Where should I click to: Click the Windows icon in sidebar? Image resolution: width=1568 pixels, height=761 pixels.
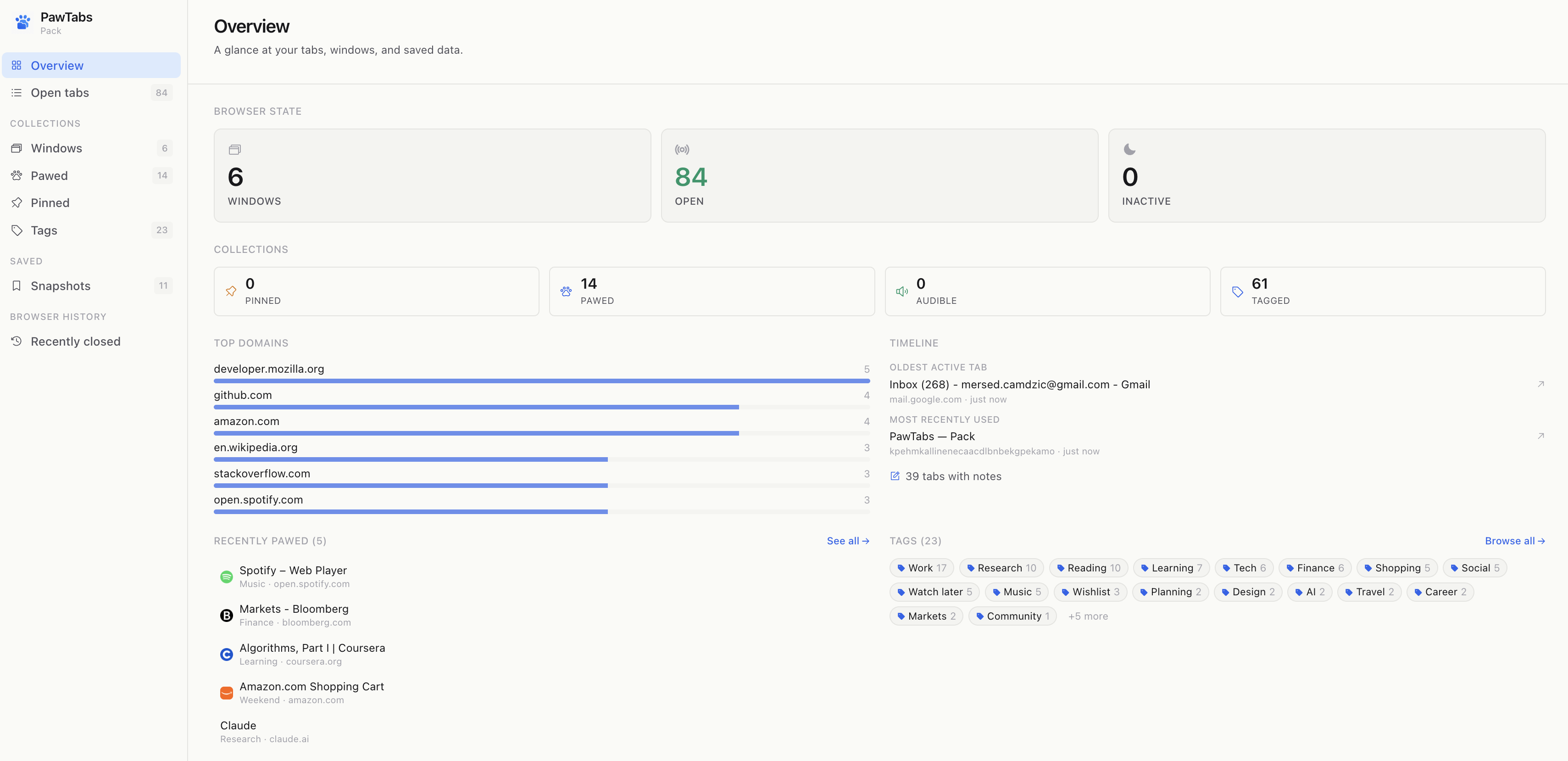point(17,148)
